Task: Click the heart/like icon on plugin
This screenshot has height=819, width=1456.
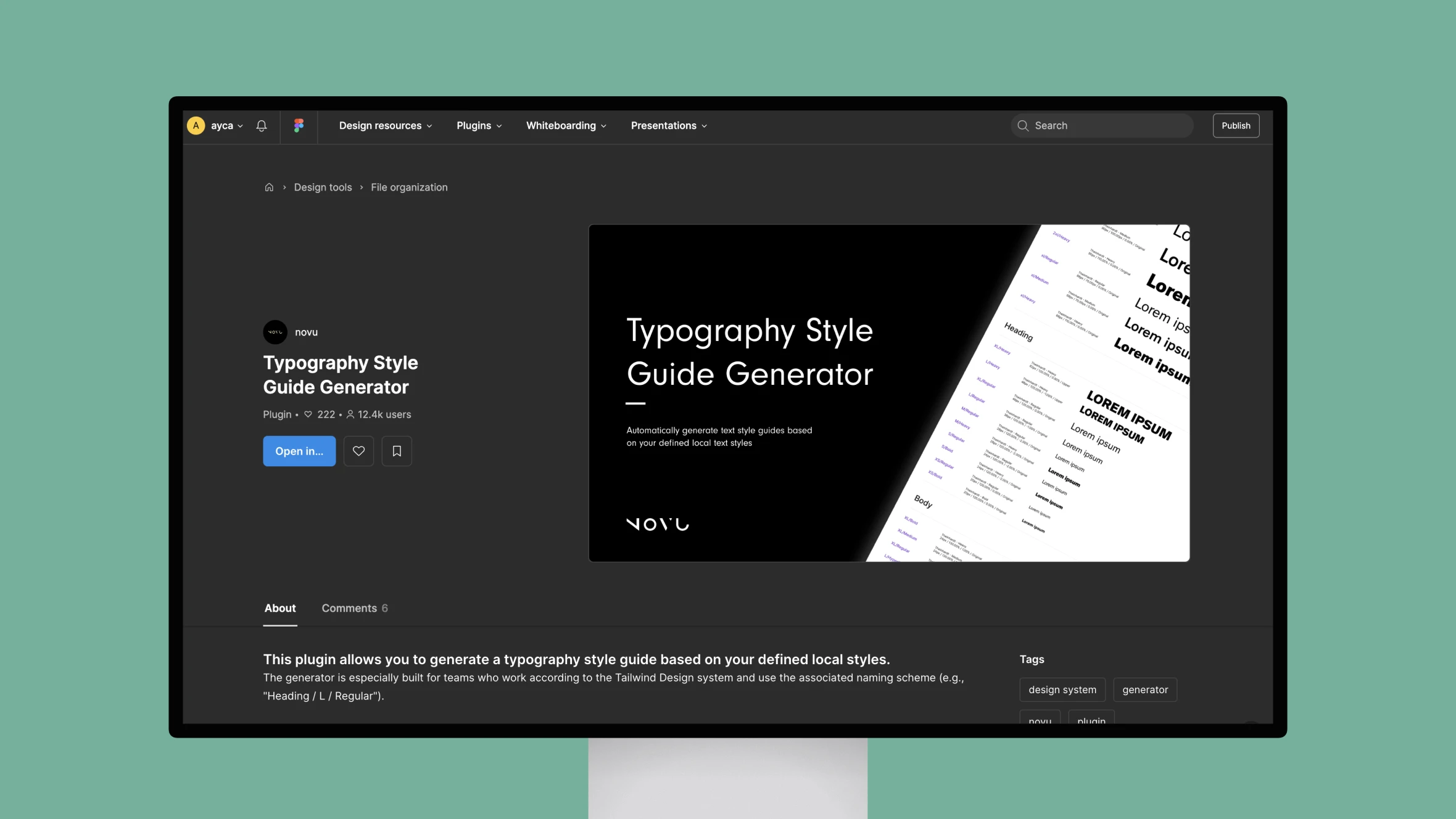Action: pos(358,451)
